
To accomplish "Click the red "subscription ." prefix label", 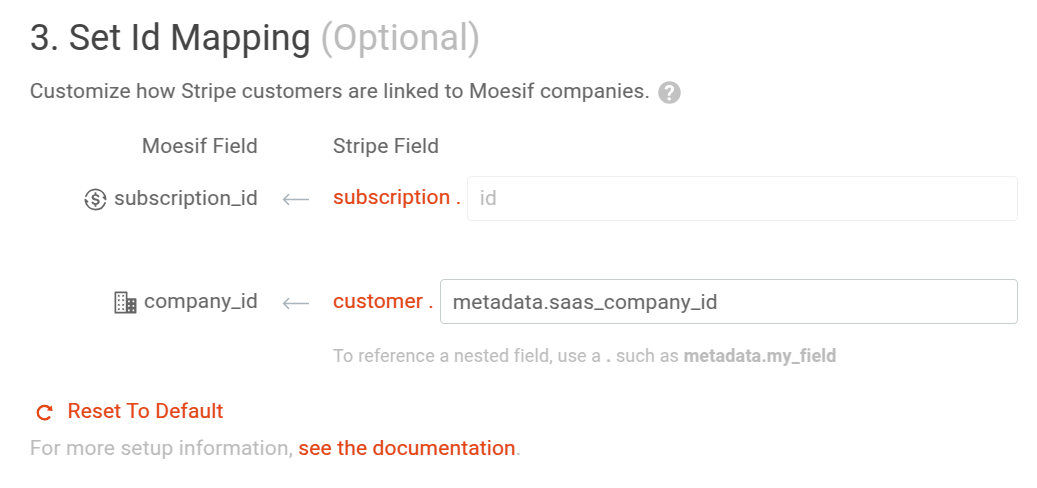I will 396,197.
